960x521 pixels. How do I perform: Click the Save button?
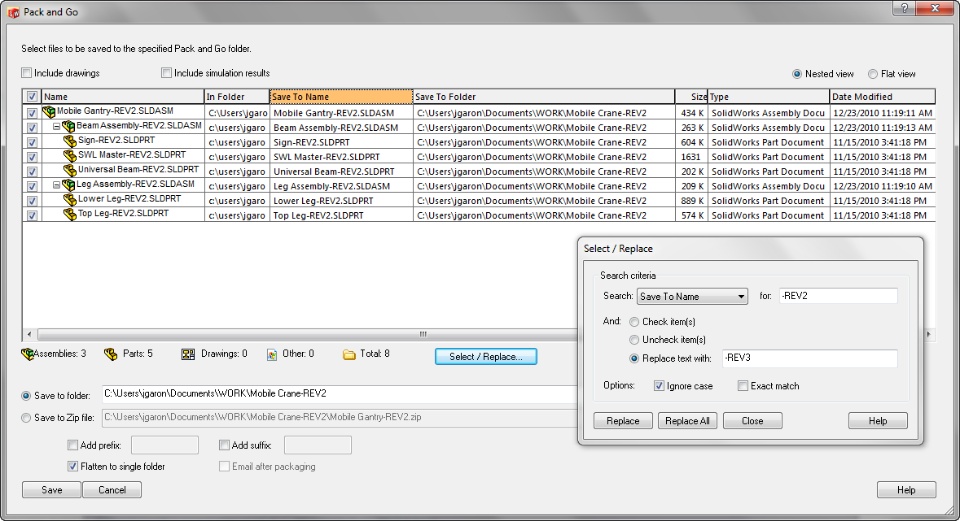pyautogui.click(x=51, y=490)
